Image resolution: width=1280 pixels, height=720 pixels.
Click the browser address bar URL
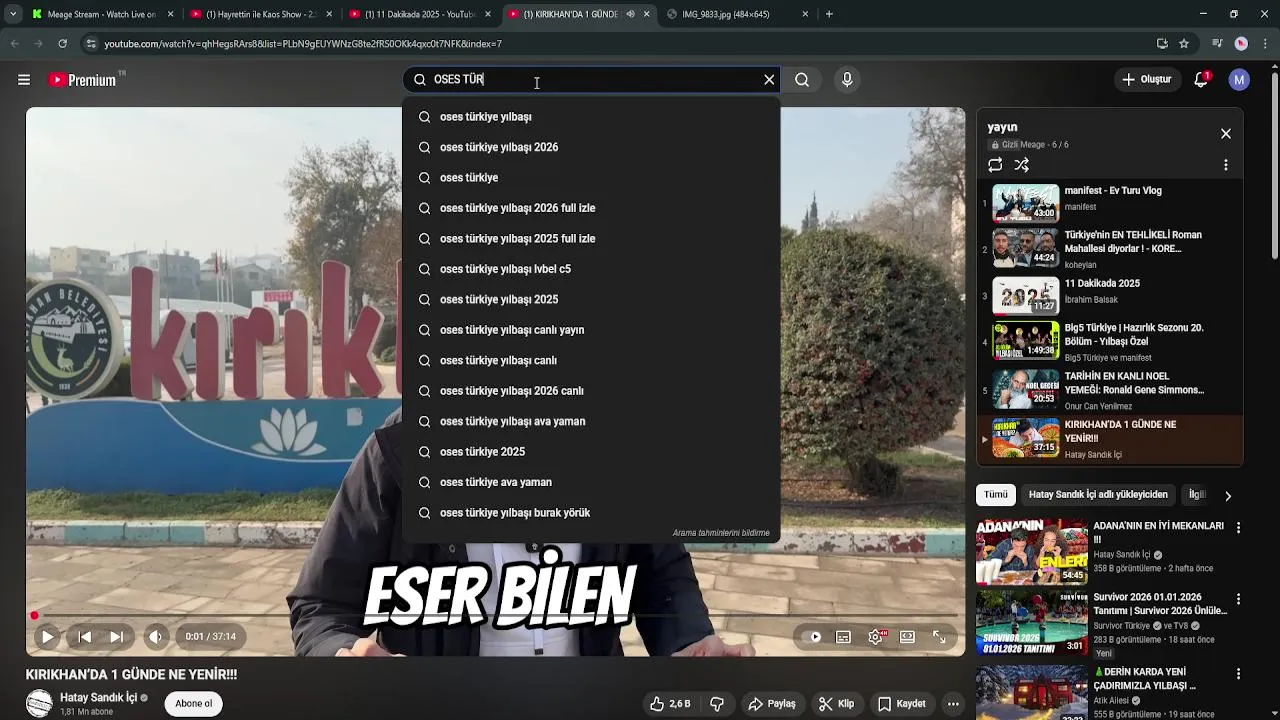(x=303, y=44)
